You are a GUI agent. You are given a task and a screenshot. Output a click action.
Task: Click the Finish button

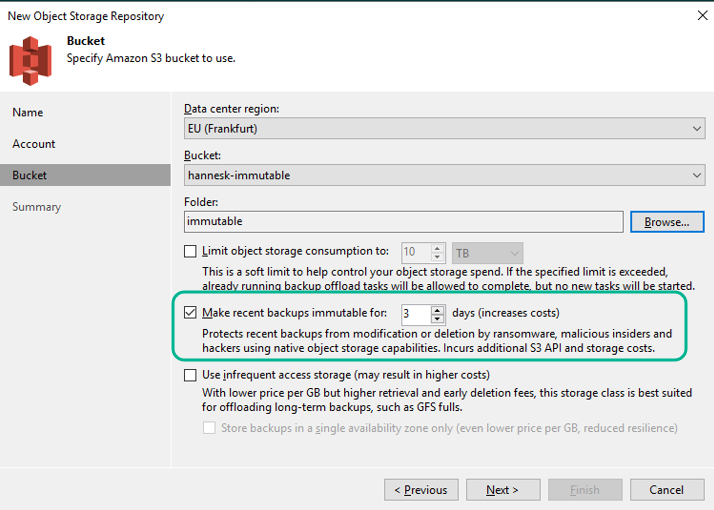[x=585, y=490]
